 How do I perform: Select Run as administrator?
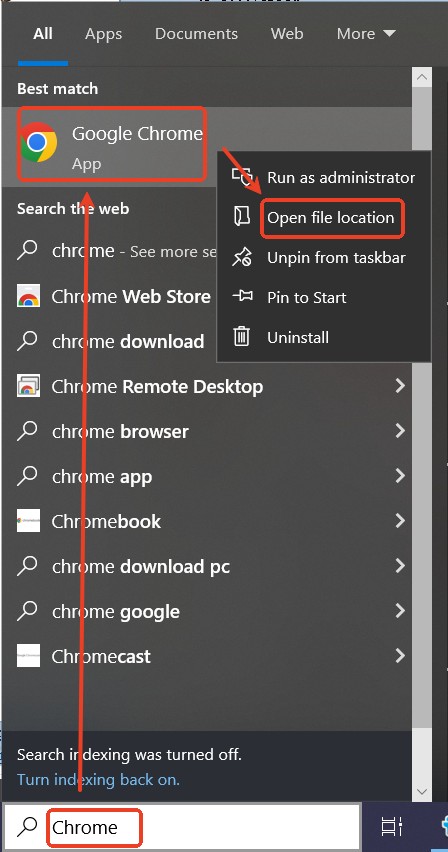(324, 177)
